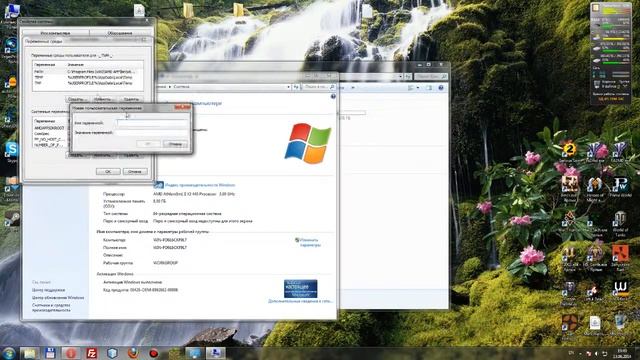640x360 pixels.
Task: Open Центр поддержки link in sidebar
Action: [49, 290]
